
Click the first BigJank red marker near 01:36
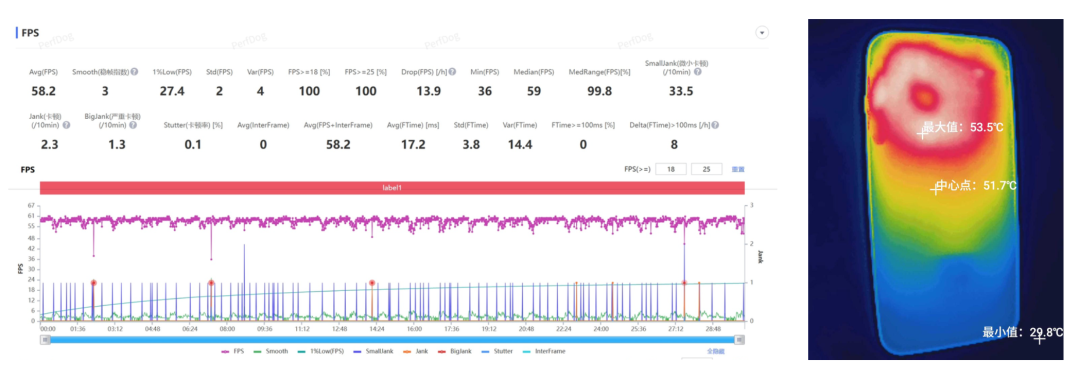tap(94, 283)
